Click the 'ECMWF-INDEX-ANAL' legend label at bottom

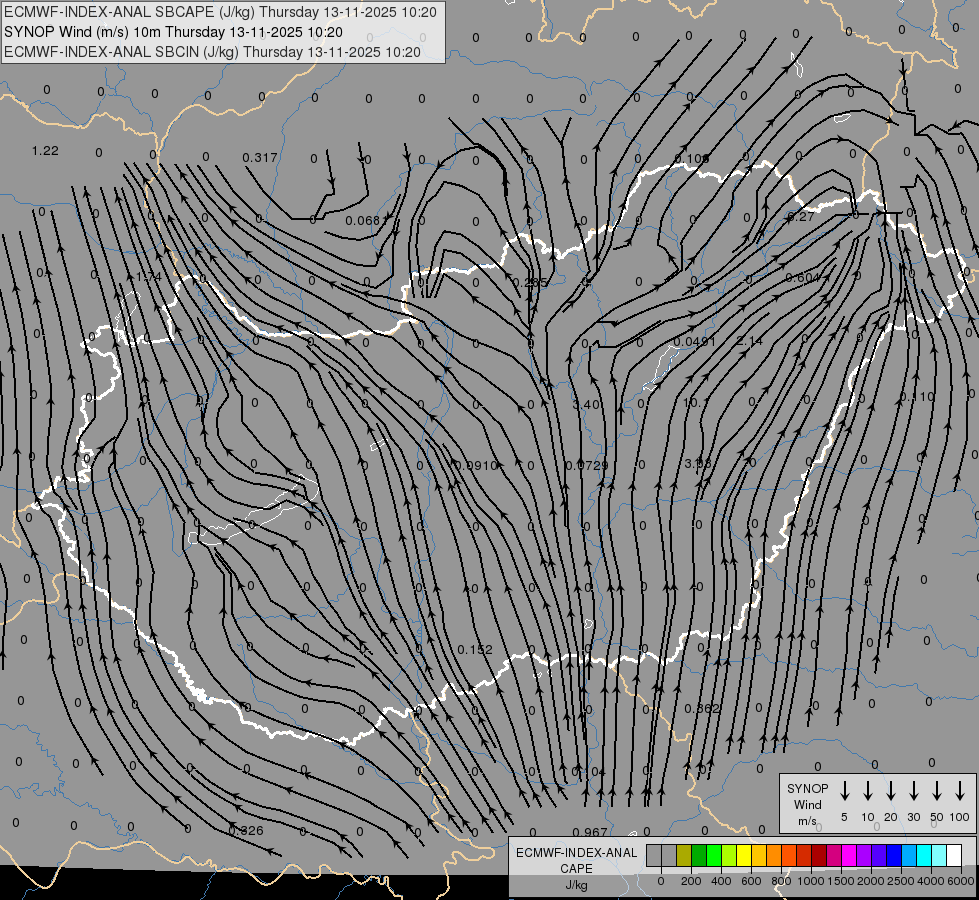click(576, 853)
